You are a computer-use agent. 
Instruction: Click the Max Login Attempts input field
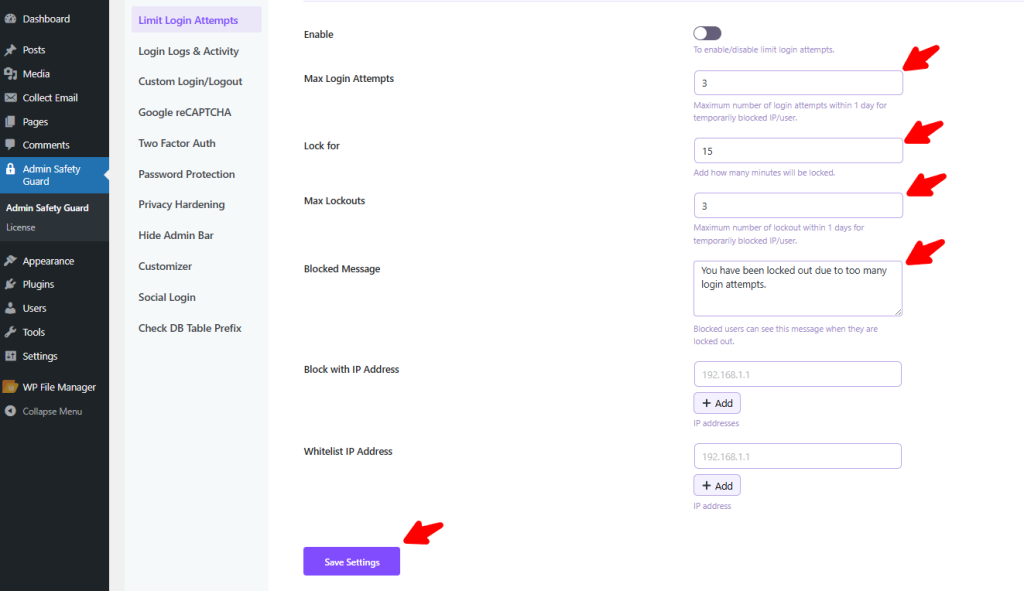(x=797, y=83)
